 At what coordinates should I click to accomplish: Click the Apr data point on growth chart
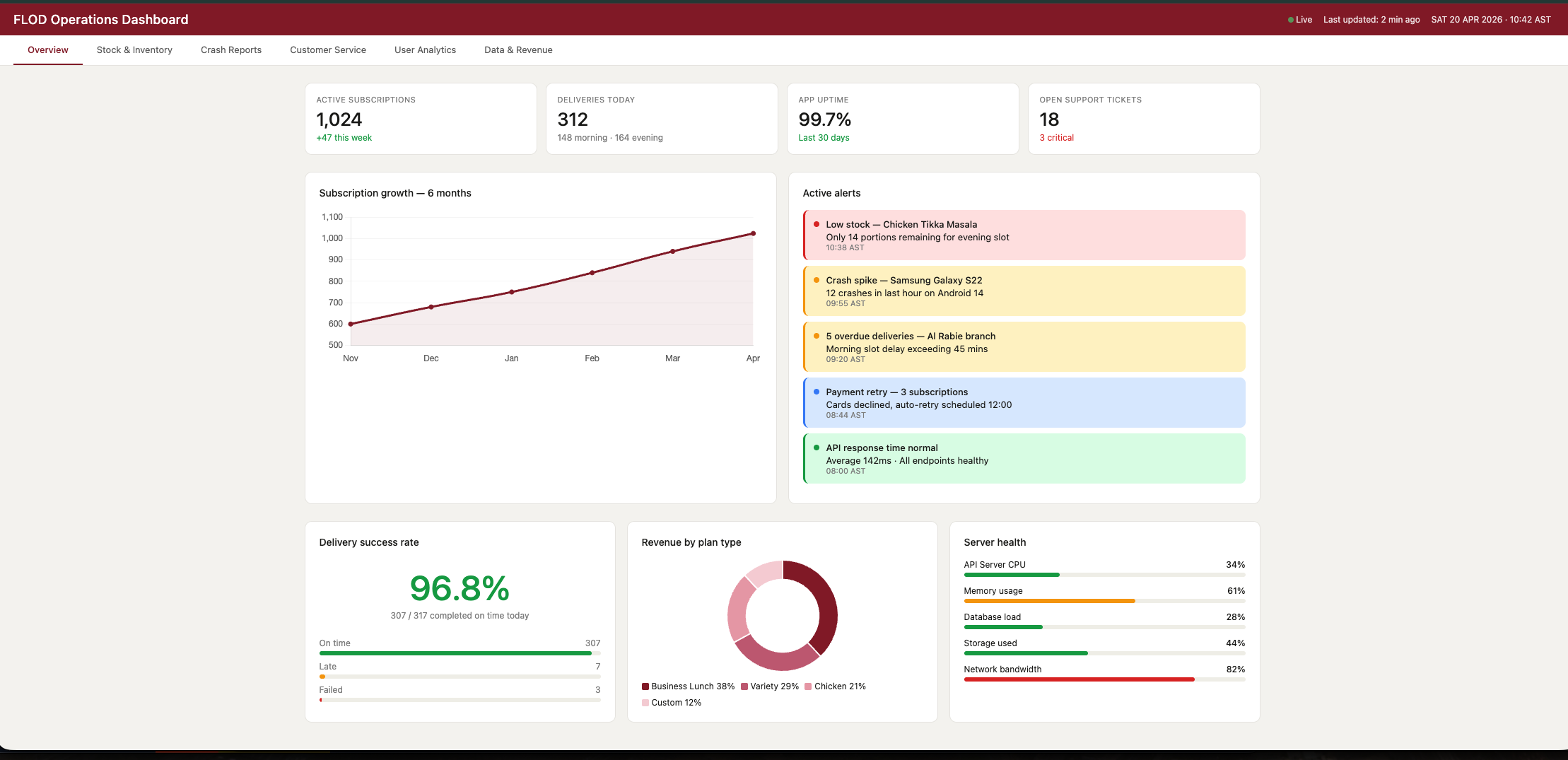(x=753, y=233)
